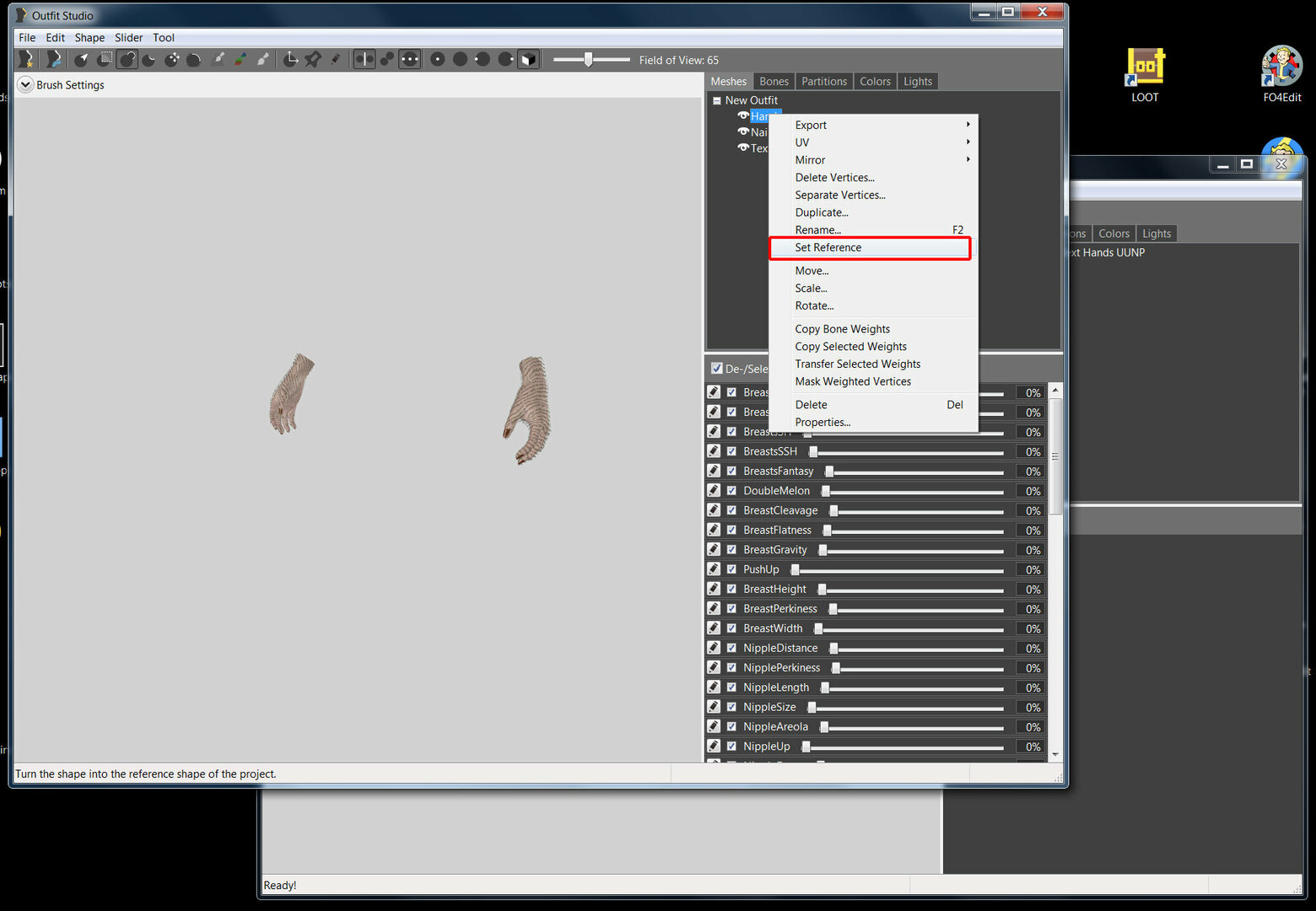Hide the Nai… mesh via its eye icon
Screen dimensions: 1316x911
743,132
